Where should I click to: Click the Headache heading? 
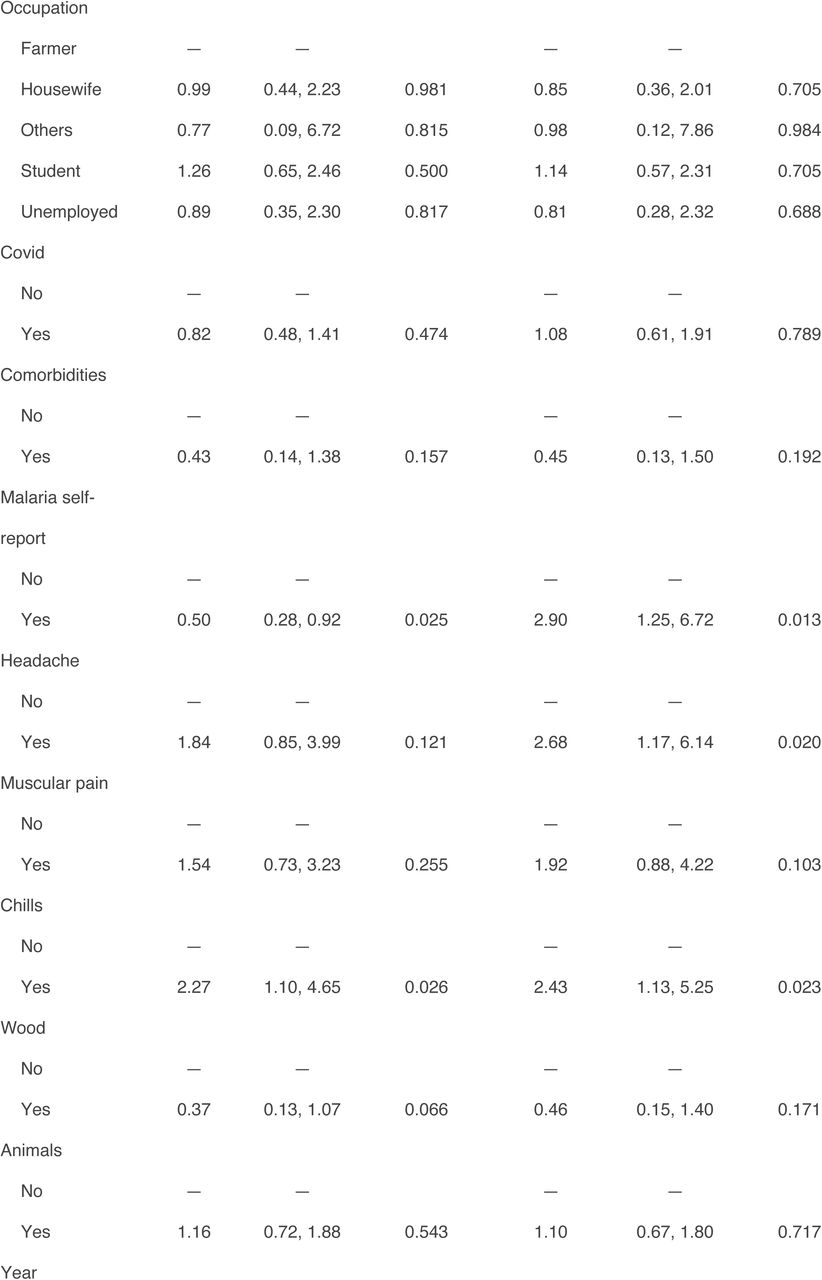[40, 661]
